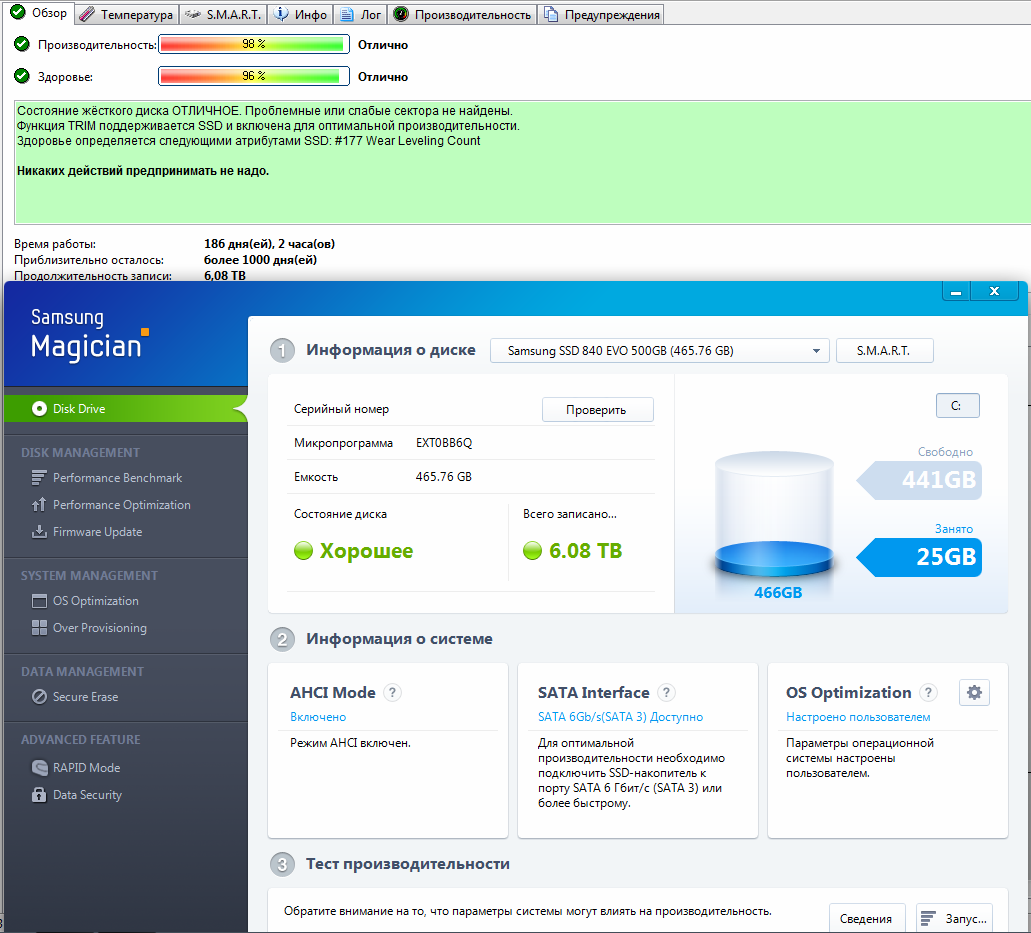Click the AHCI Mode help question mark
Image resolution: width=1031 pixels, height=933 pixels.
(x=392, y=692)
